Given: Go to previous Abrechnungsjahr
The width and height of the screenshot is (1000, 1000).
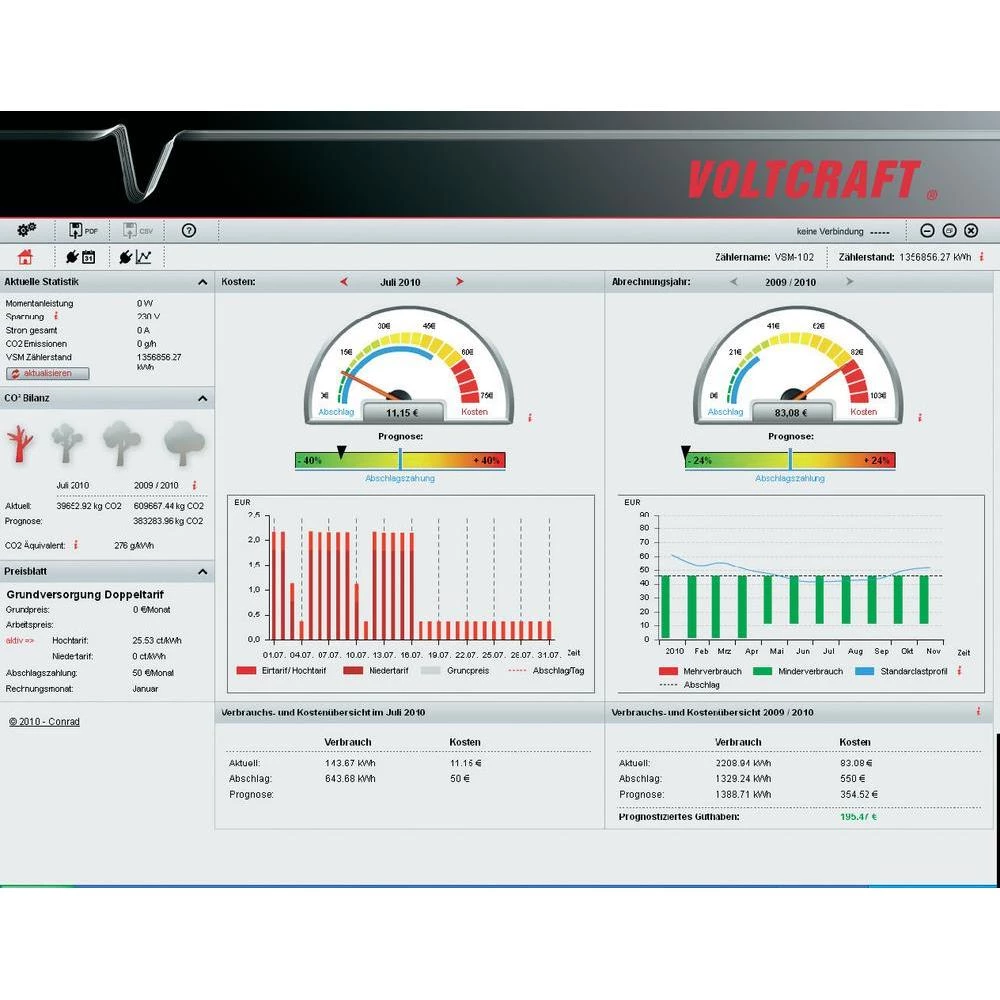Looking at the screenshot, I should 734,282.
